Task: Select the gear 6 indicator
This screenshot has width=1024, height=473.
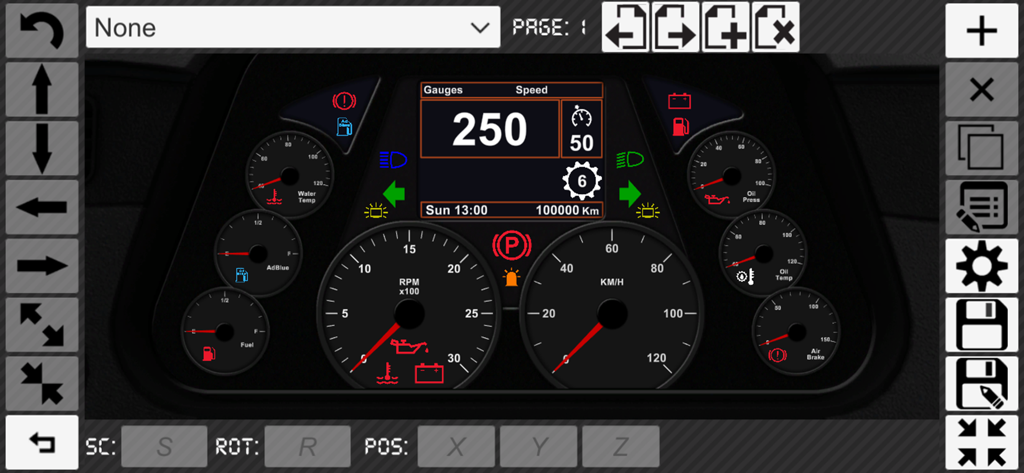Action: (x=581, y=180)
